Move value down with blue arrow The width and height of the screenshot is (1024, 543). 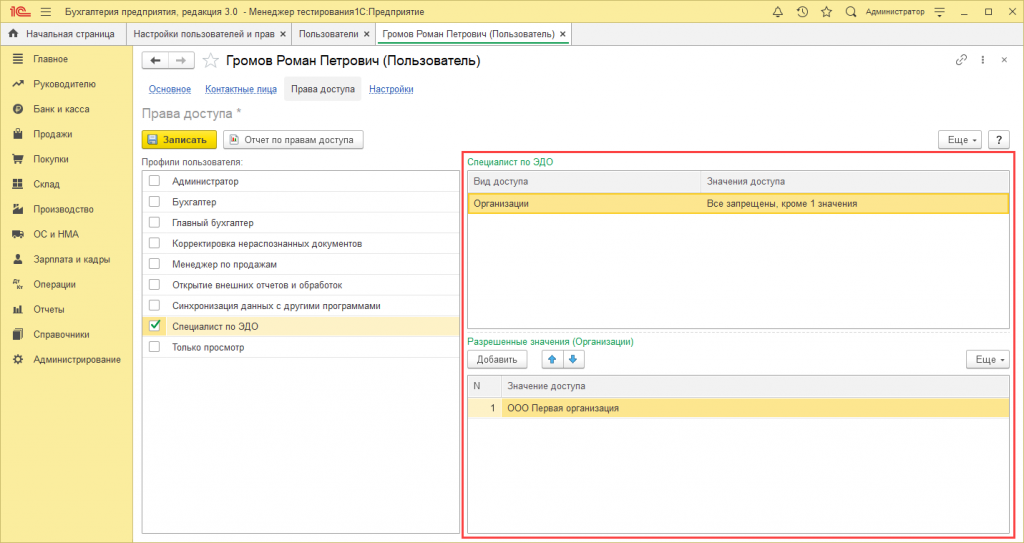point(572,359)
